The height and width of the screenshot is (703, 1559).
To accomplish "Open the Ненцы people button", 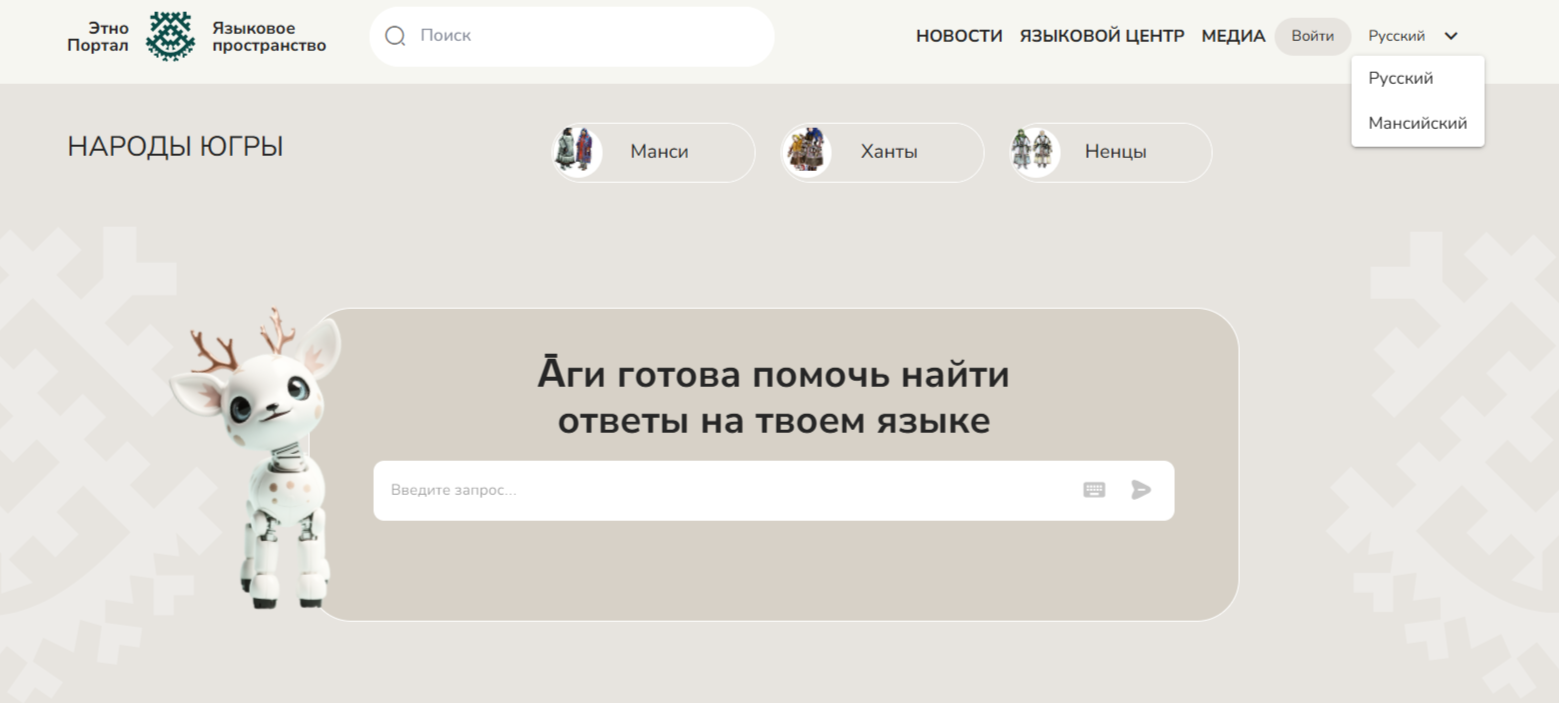I will [x=1115, y=152].
